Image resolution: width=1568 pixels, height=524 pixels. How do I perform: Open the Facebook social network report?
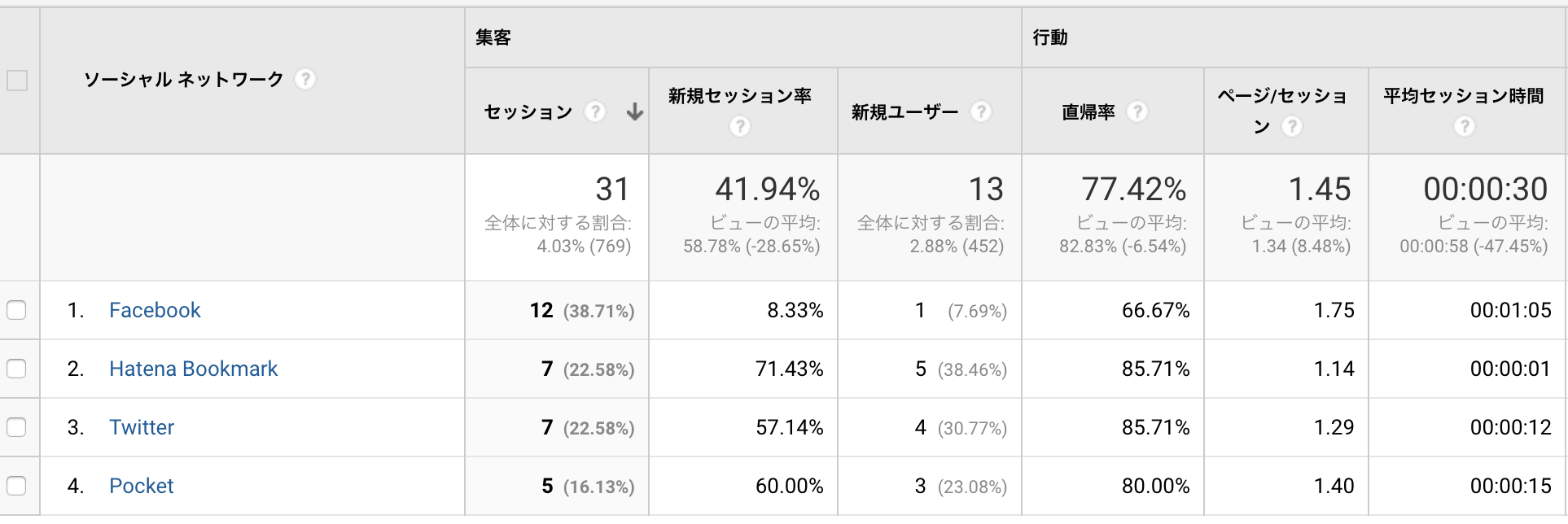point(155,310)
